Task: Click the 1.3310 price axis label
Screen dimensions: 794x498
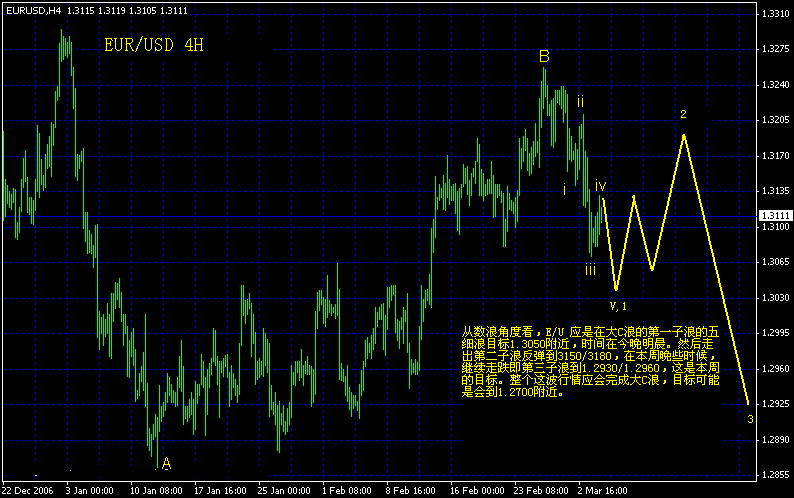Action: (775, 14)
